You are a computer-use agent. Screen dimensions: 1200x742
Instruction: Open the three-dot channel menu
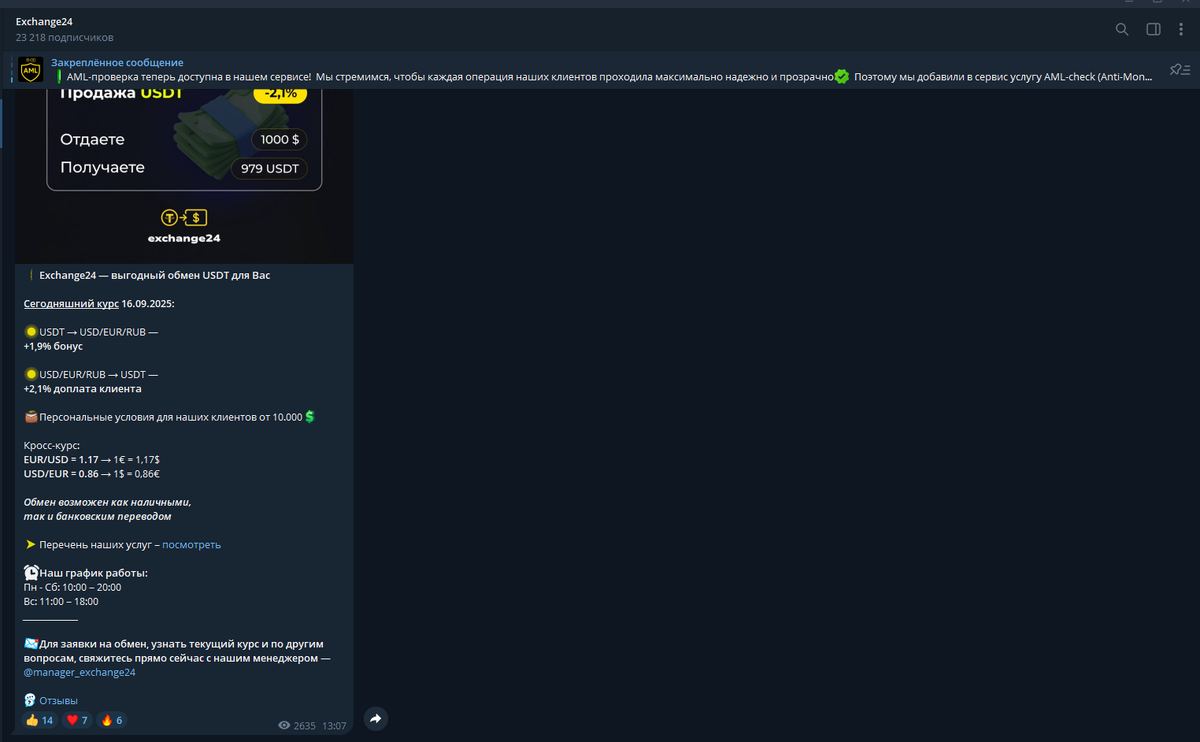[x=1181, y=29]
